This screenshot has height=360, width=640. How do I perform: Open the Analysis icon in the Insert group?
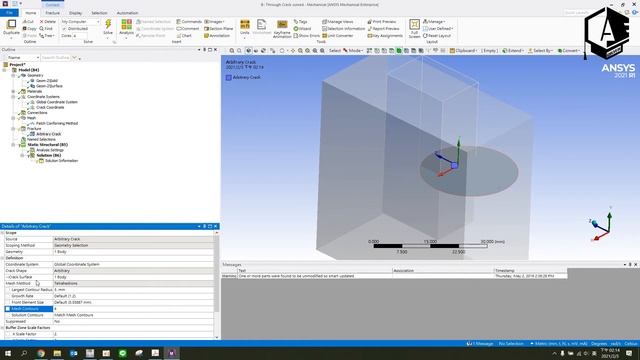tap(127, 24)
